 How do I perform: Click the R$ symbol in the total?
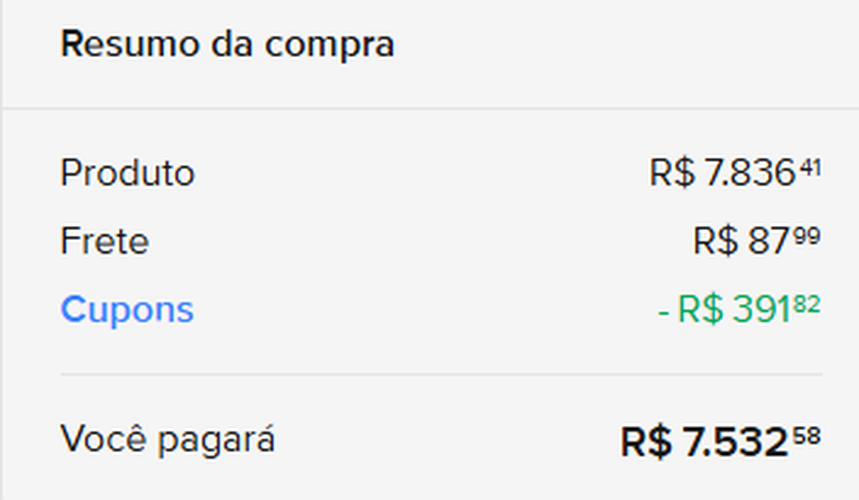pyautogui.click(x=648, y=442)
